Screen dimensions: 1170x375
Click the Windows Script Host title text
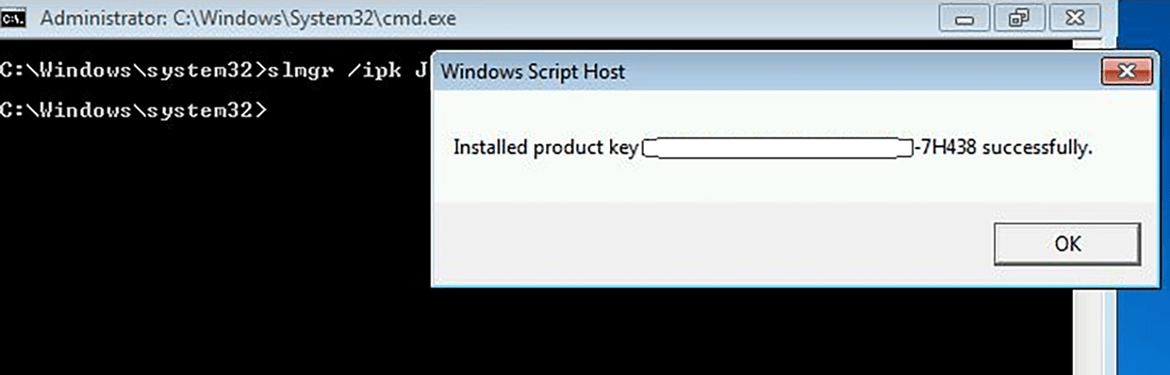point(533,72)
